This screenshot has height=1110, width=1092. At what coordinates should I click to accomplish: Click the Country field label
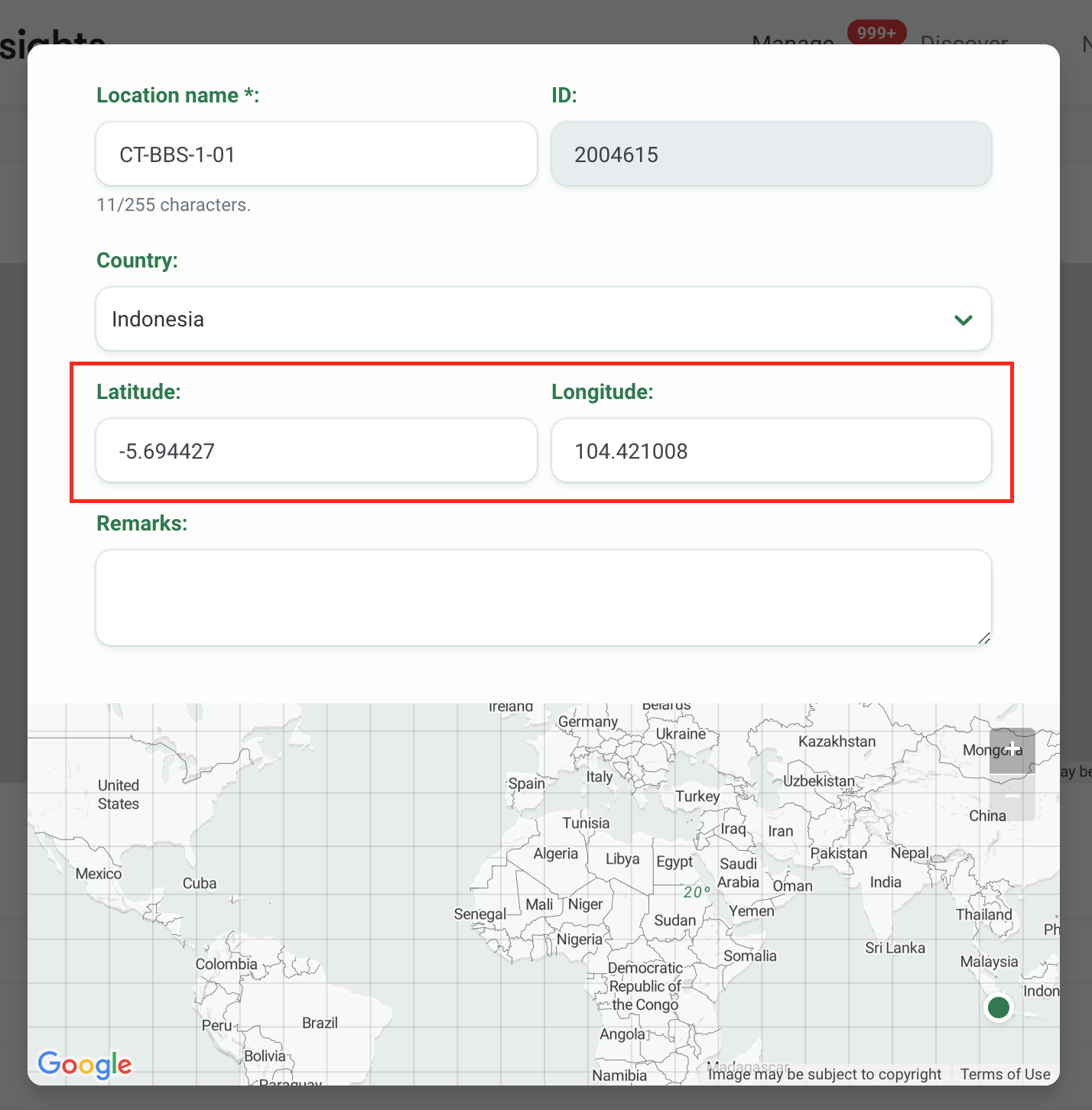(x=137, y=261)
